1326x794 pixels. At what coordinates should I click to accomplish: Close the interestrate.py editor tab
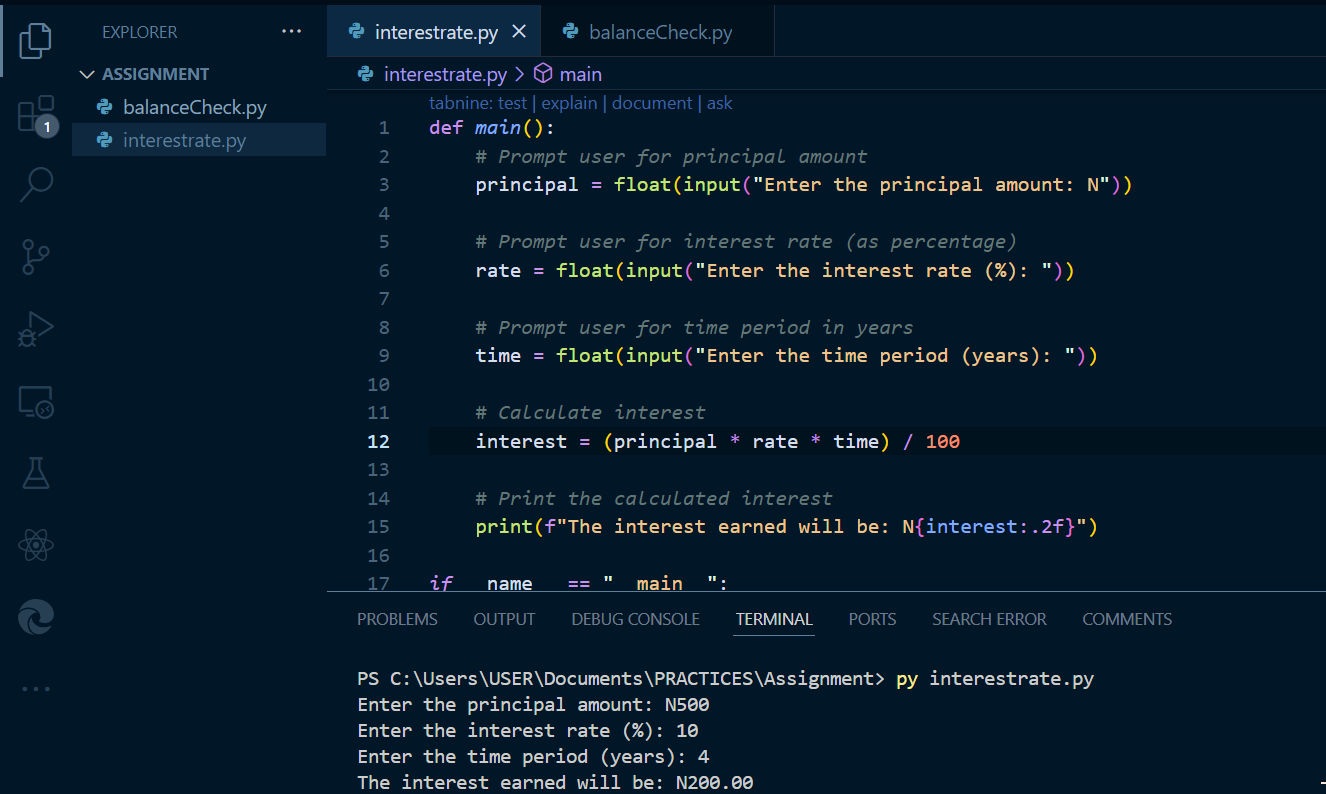pyautogui.click(x=519, y=32)
